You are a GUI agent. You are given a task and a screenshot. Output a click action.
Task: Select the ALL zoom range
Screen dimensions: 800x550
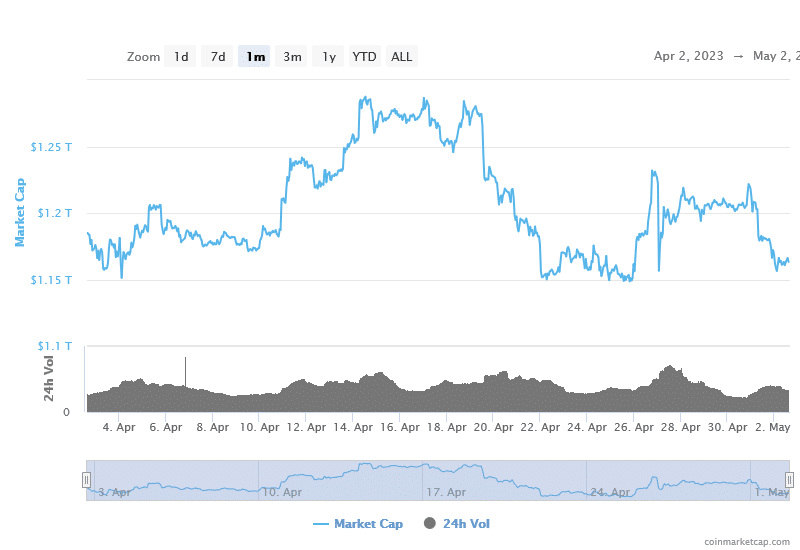(402, 57)
